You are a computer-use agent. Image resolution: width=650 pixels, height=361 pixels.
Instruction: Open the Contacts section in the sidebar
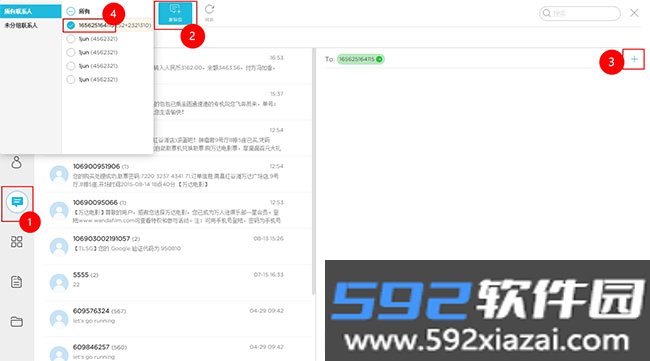[x=17, y=162]
